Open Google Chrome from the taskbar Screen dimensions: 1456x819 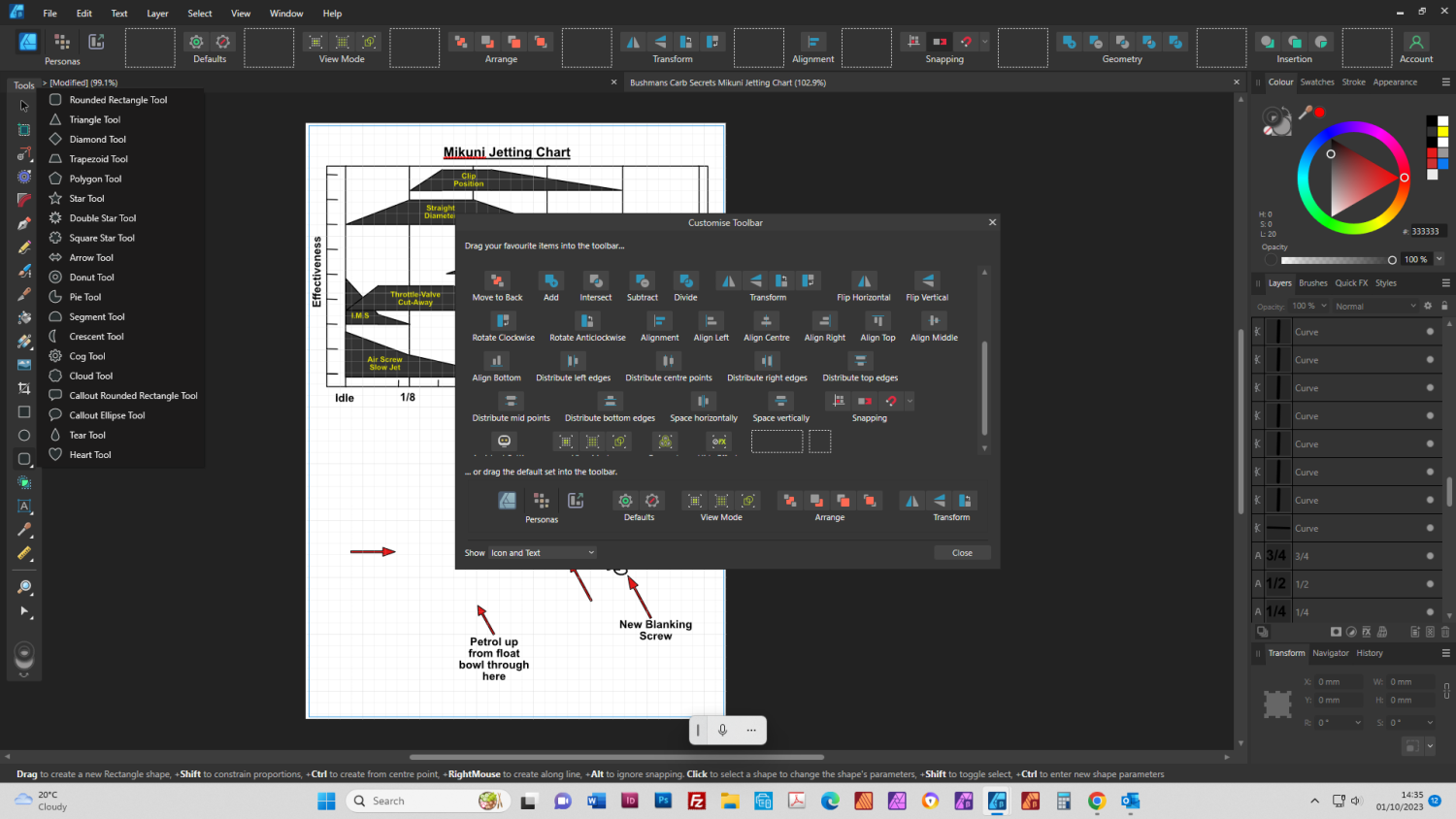1096,801
